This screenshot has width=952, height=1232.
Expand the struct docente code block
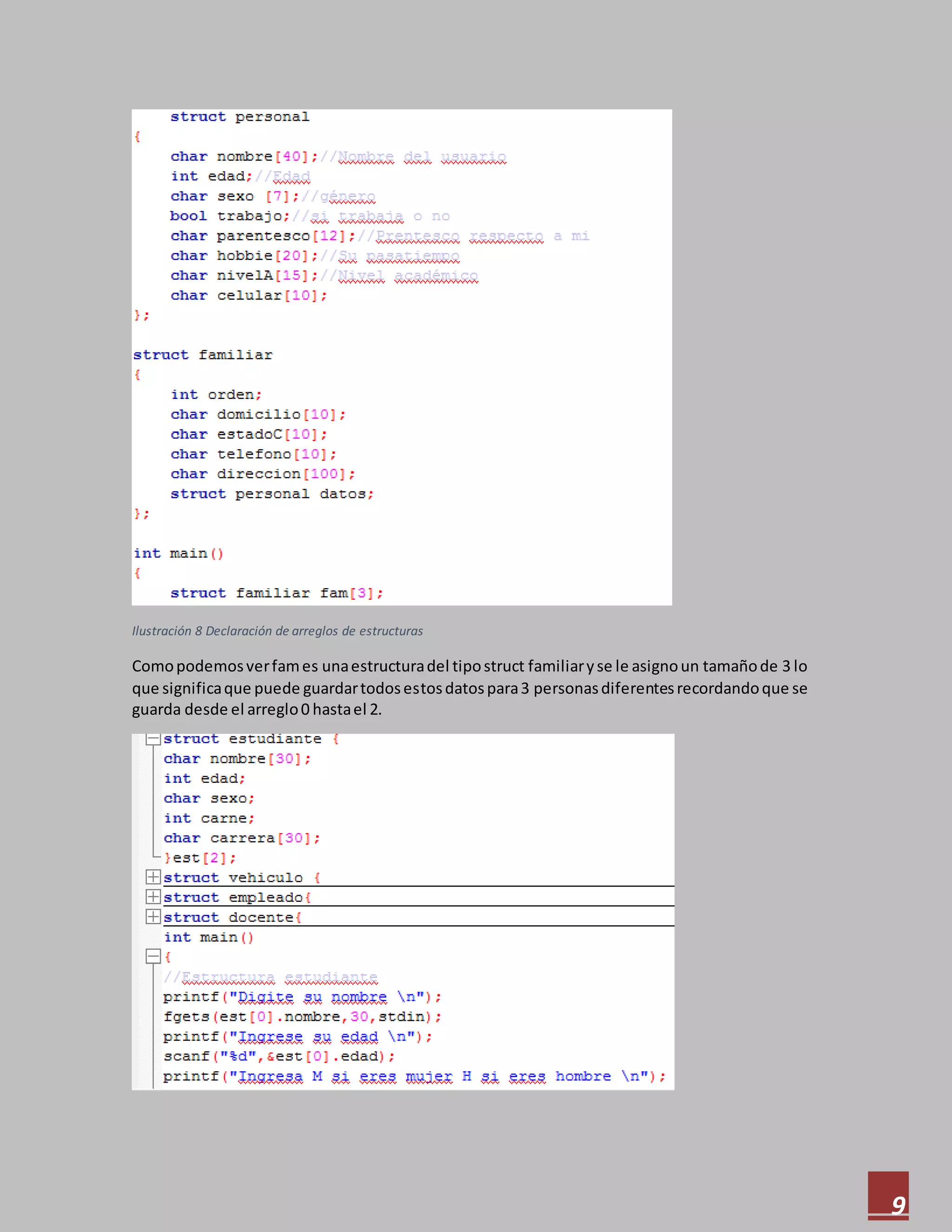tap(153, 917)
